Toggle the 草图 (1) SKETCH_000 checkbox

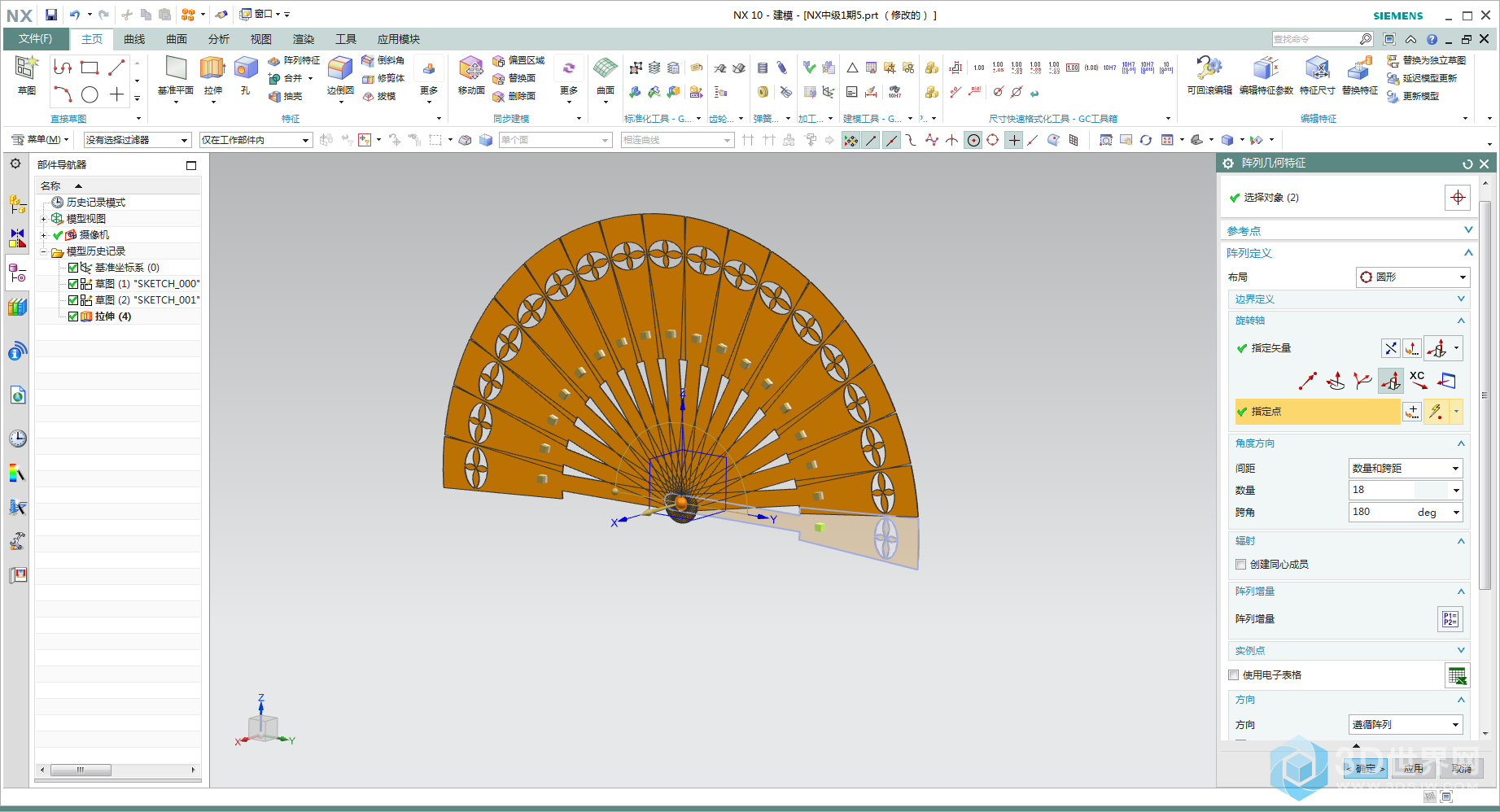(x=73, y=284)
